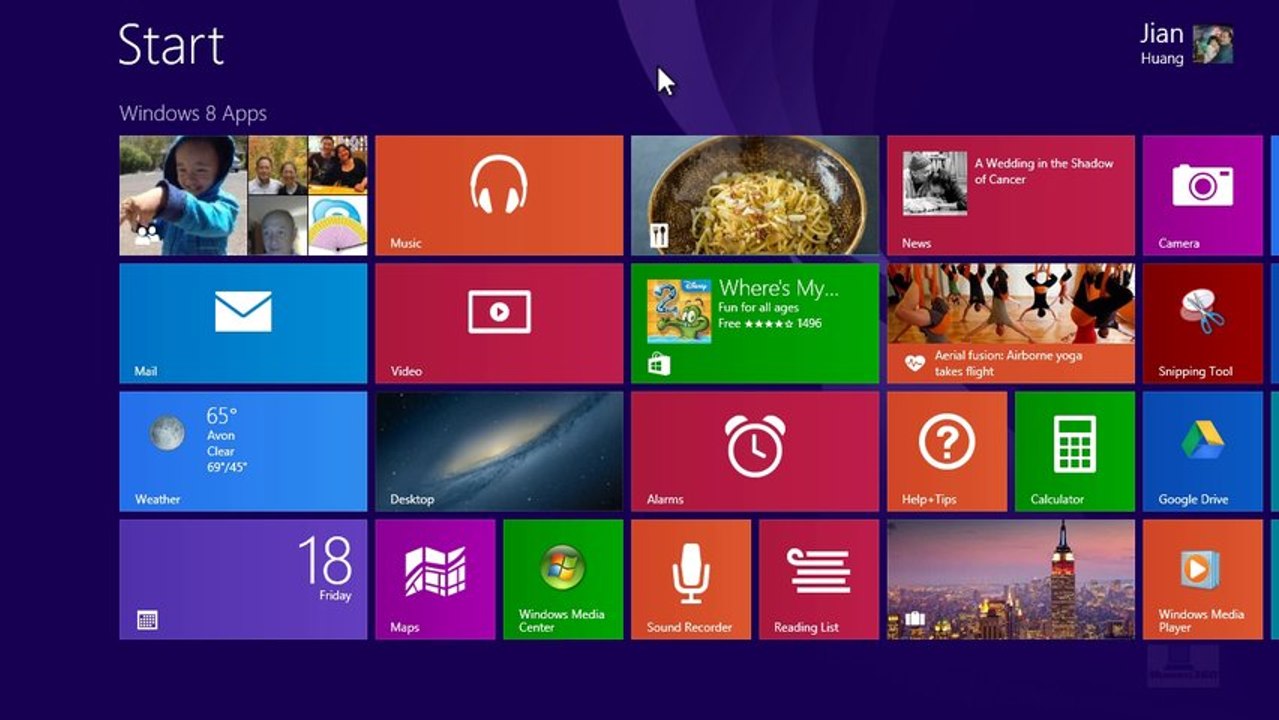Open the Desktop tile
Screen dimensions: 1279x720
pyautogui.click(x=499, y=451)
